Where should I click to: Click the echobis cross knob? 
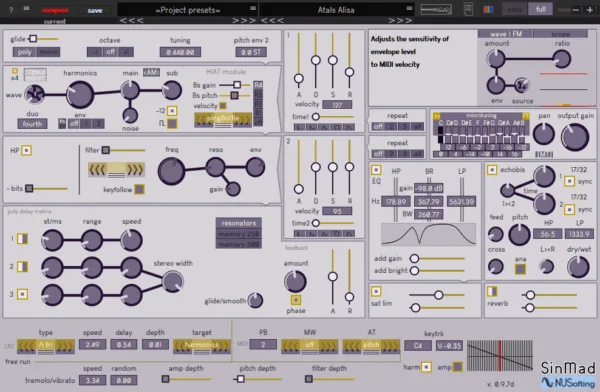496,266
